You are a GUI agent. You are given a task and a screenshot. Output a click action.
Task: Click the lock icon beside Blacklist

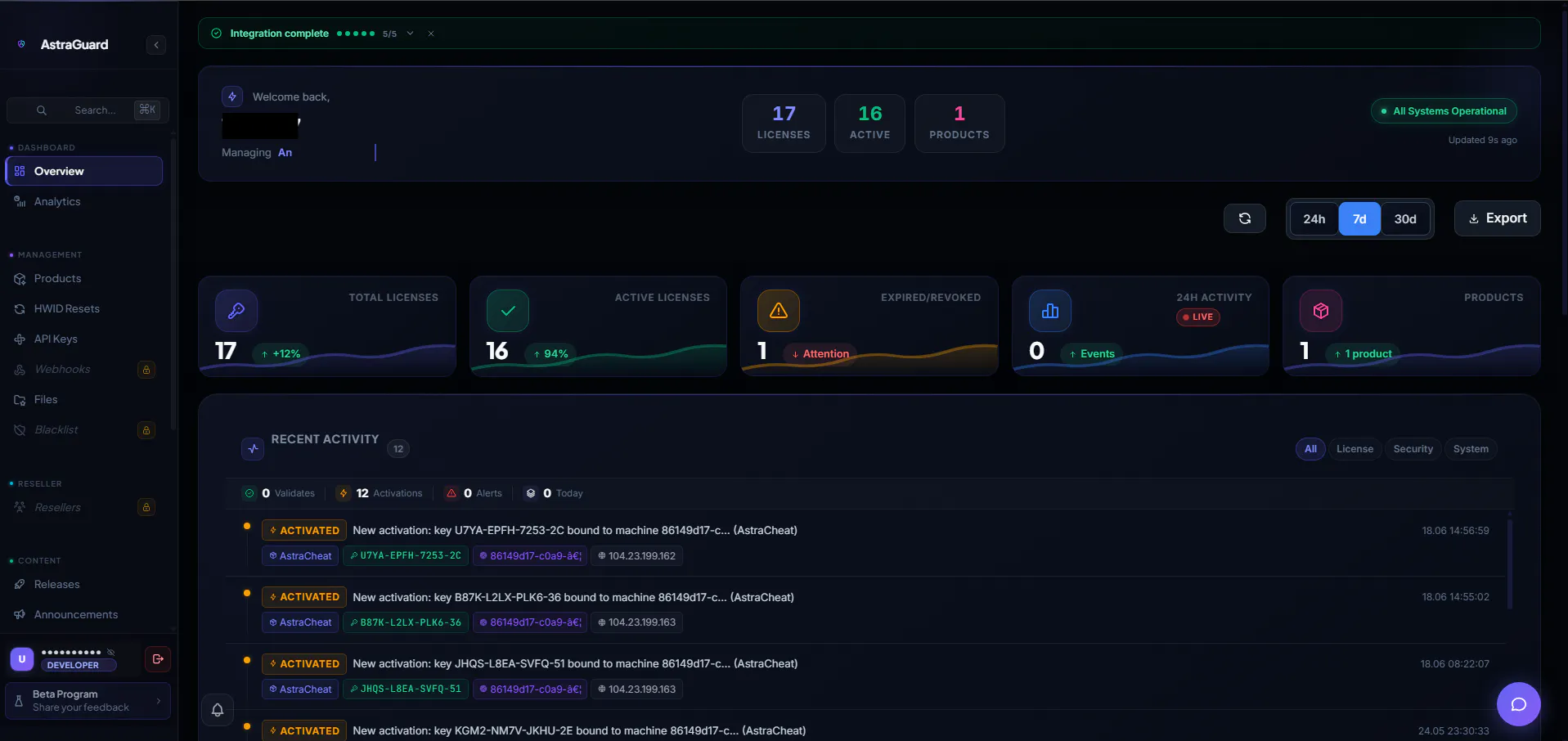pos(146,430)
